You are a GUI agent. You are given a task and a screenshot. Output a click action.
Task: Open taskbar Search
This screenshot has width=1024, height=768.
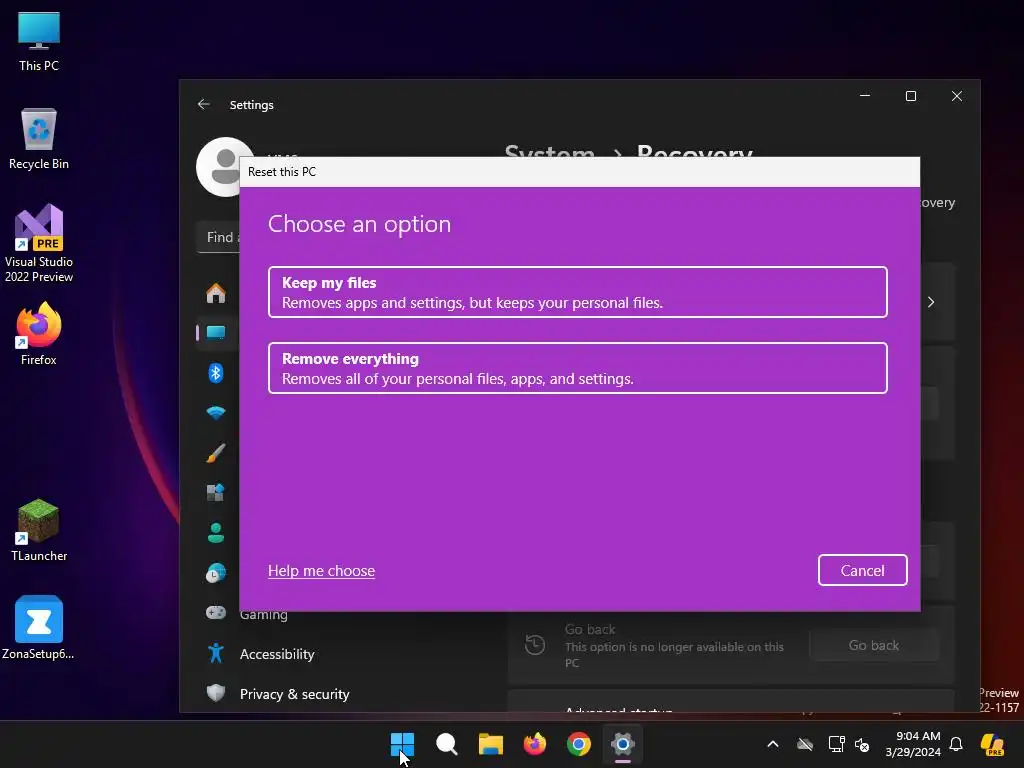point(447,744)
